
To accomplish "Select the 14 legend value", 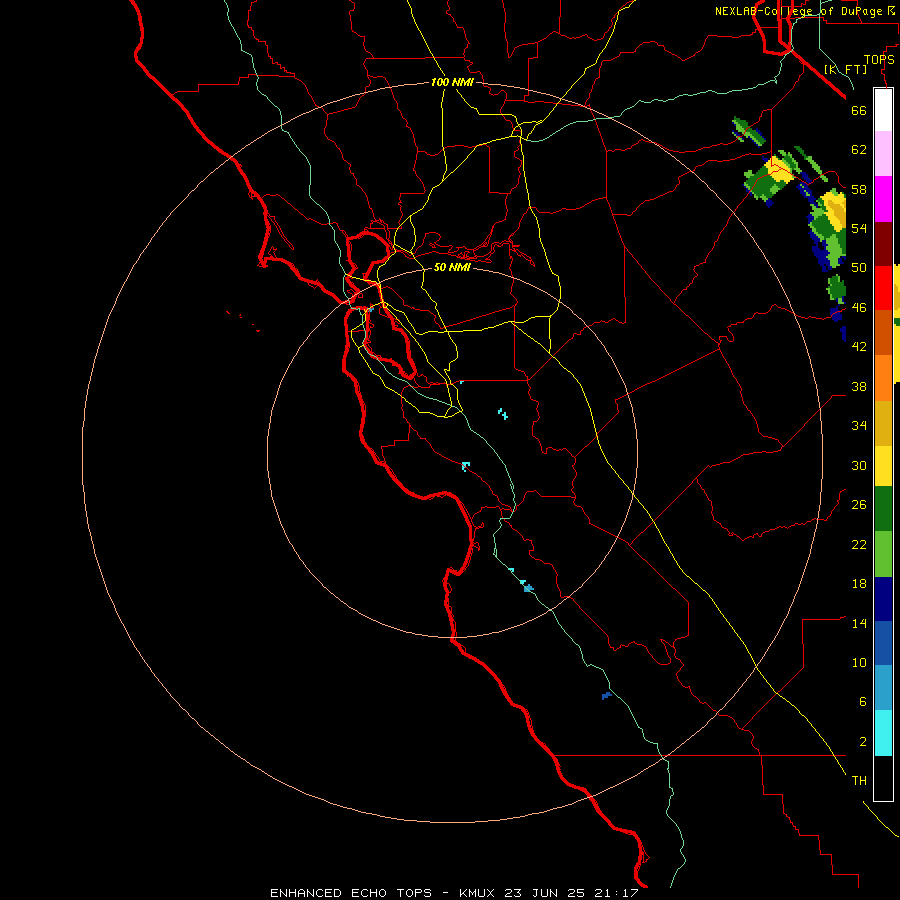I will click(859, 623).
